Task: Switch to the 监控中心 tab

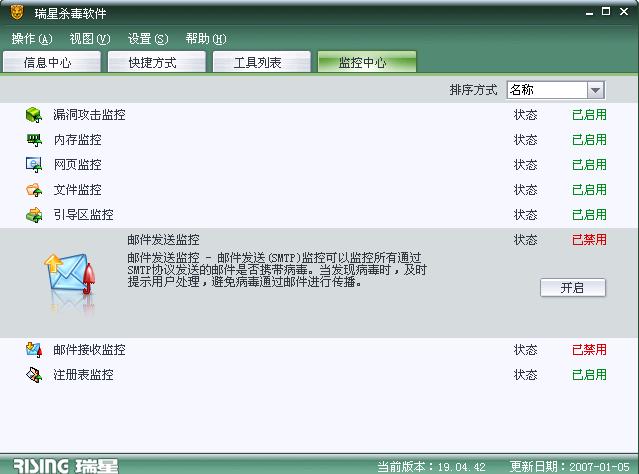Action: click(x=367, y=62)
